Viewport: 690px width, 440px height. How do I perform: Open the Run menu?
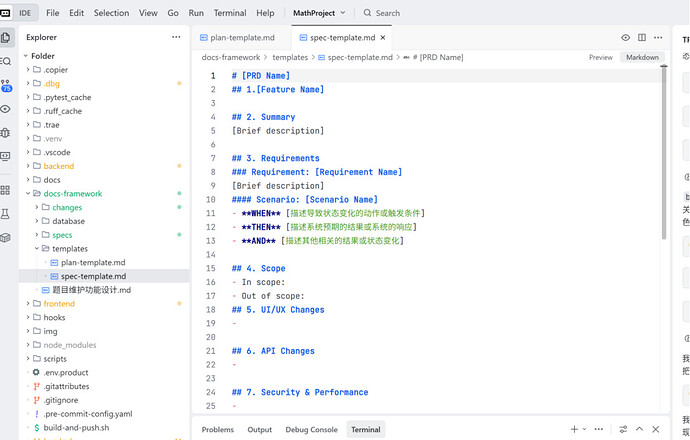tap(196, 13)
